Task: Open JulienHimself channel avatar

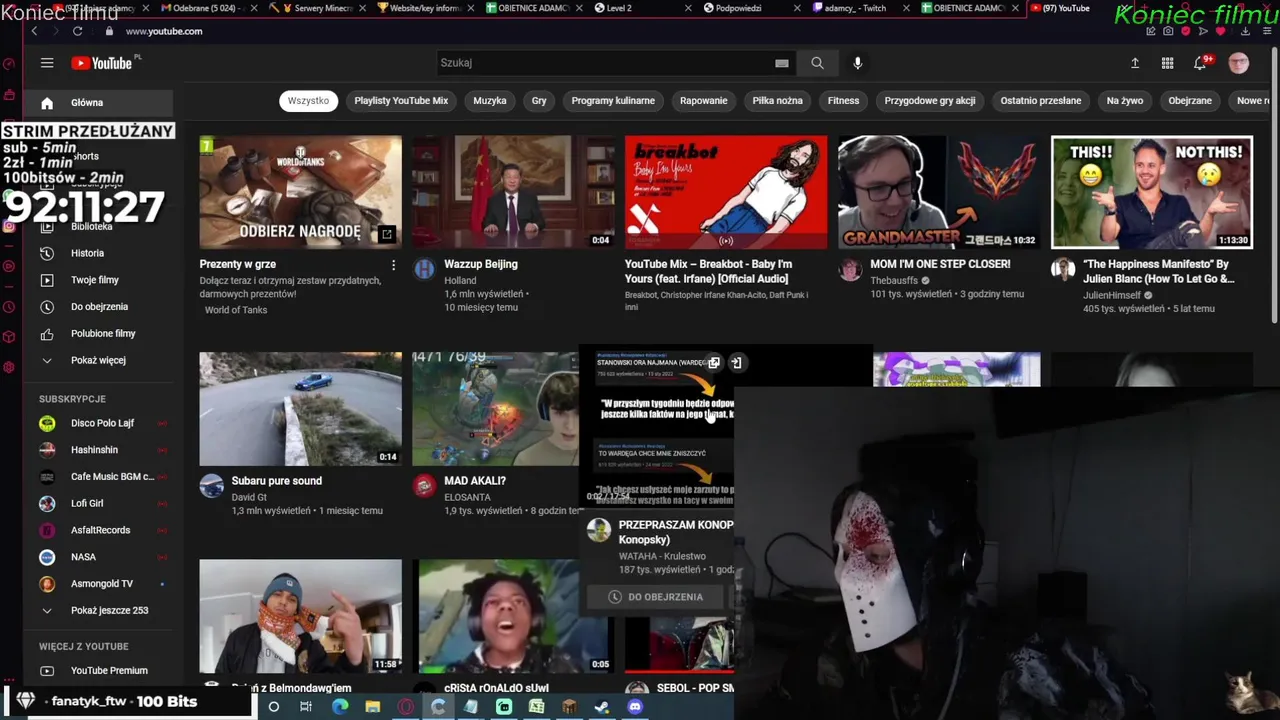Action: point(1063,269)
